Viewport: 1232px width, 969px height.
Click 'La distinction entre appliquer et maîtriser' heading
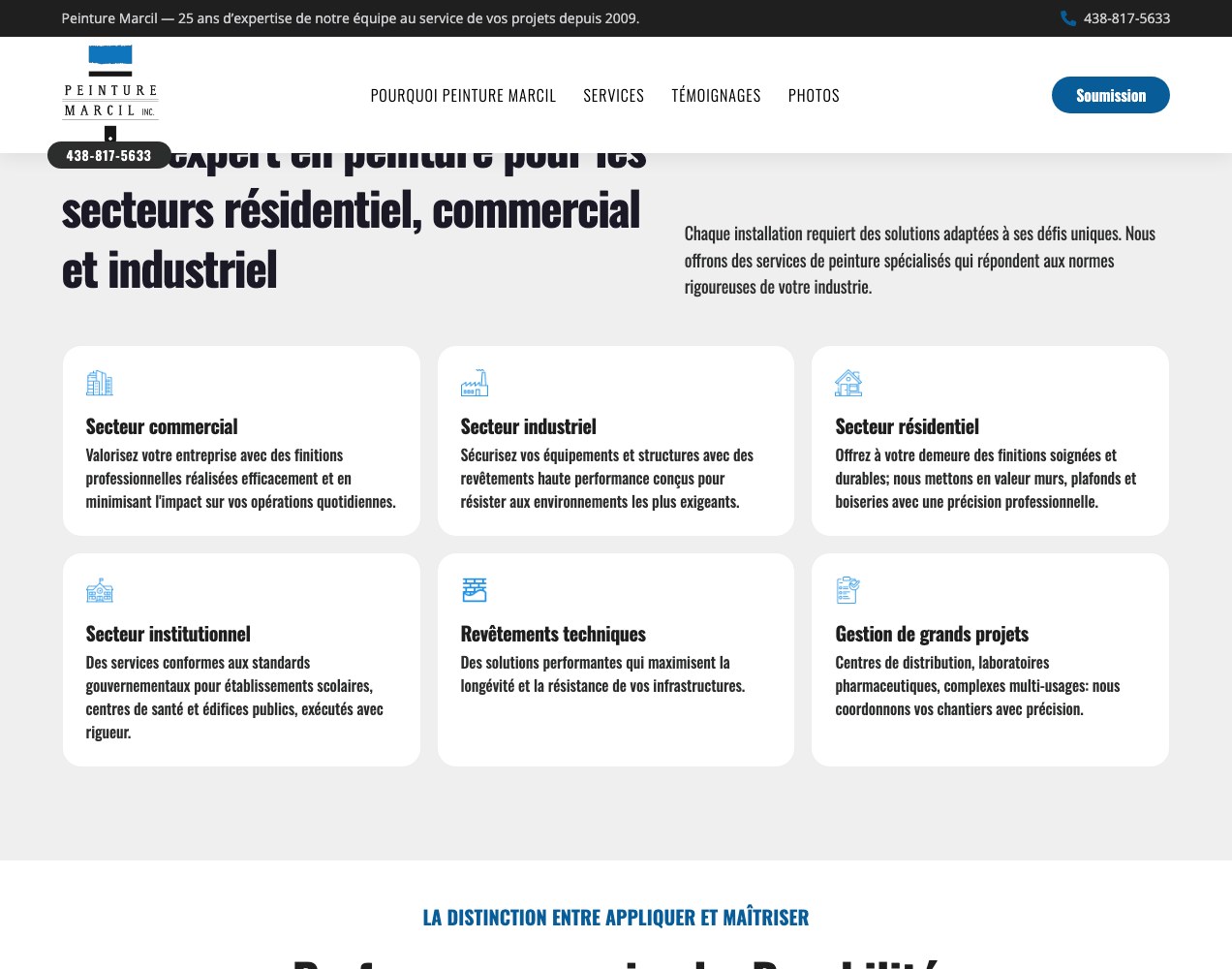(x=616, y=918)
